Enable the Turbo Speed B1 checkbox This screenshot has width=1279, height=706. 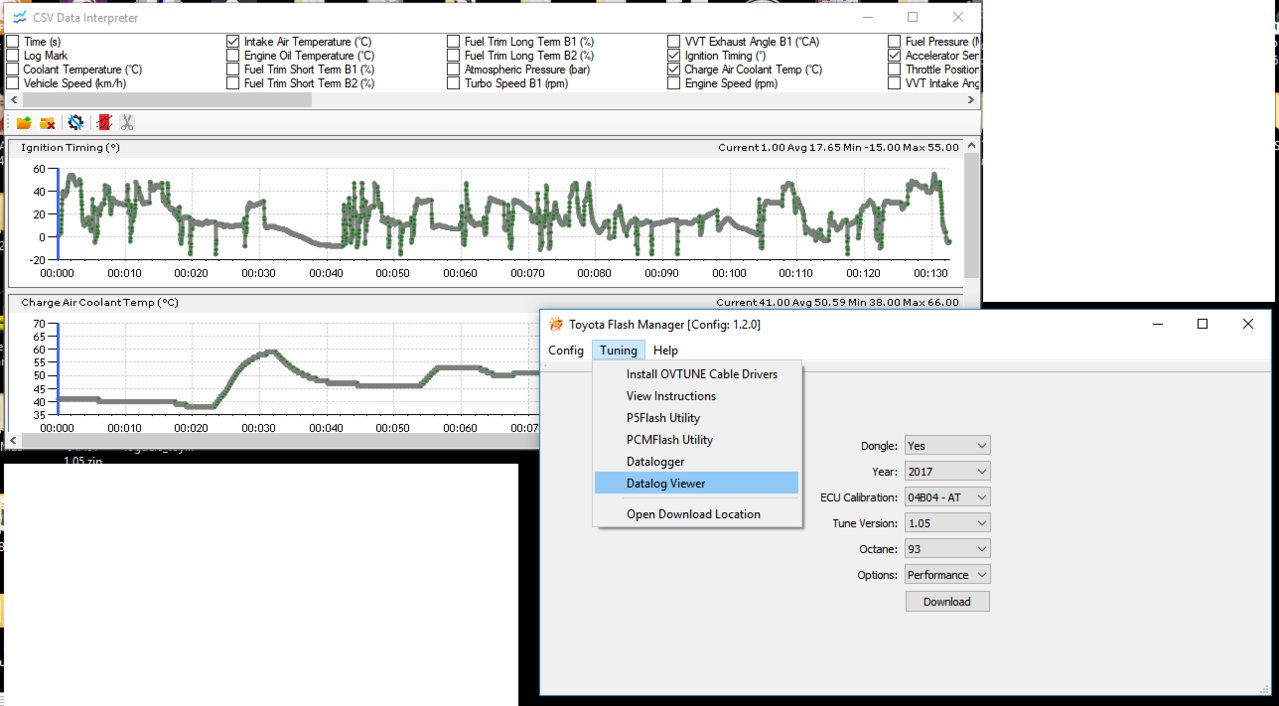[x=454, y=84]
